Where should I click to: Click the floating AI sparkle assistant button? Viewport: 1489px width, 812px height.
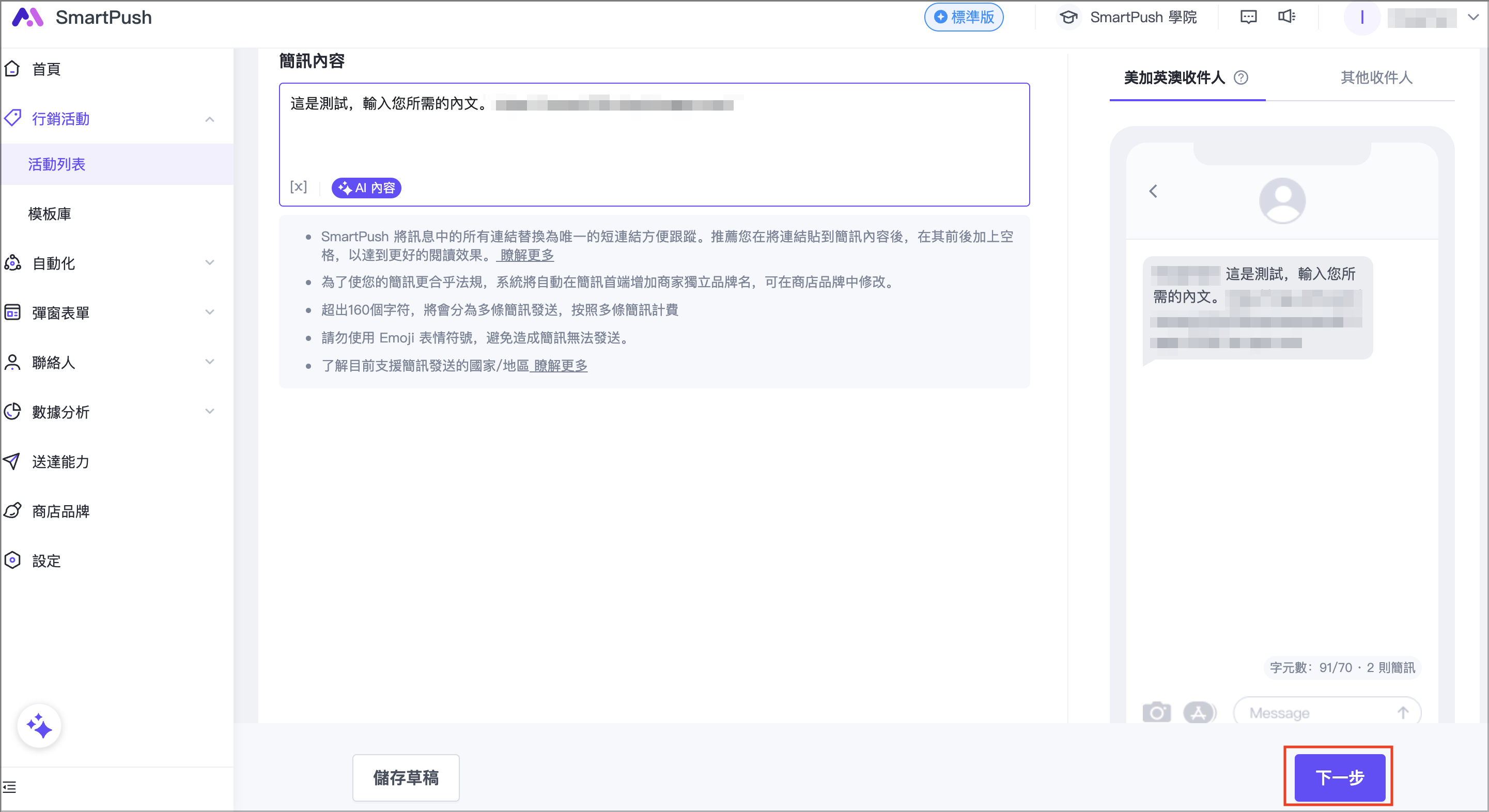(39, 726)
